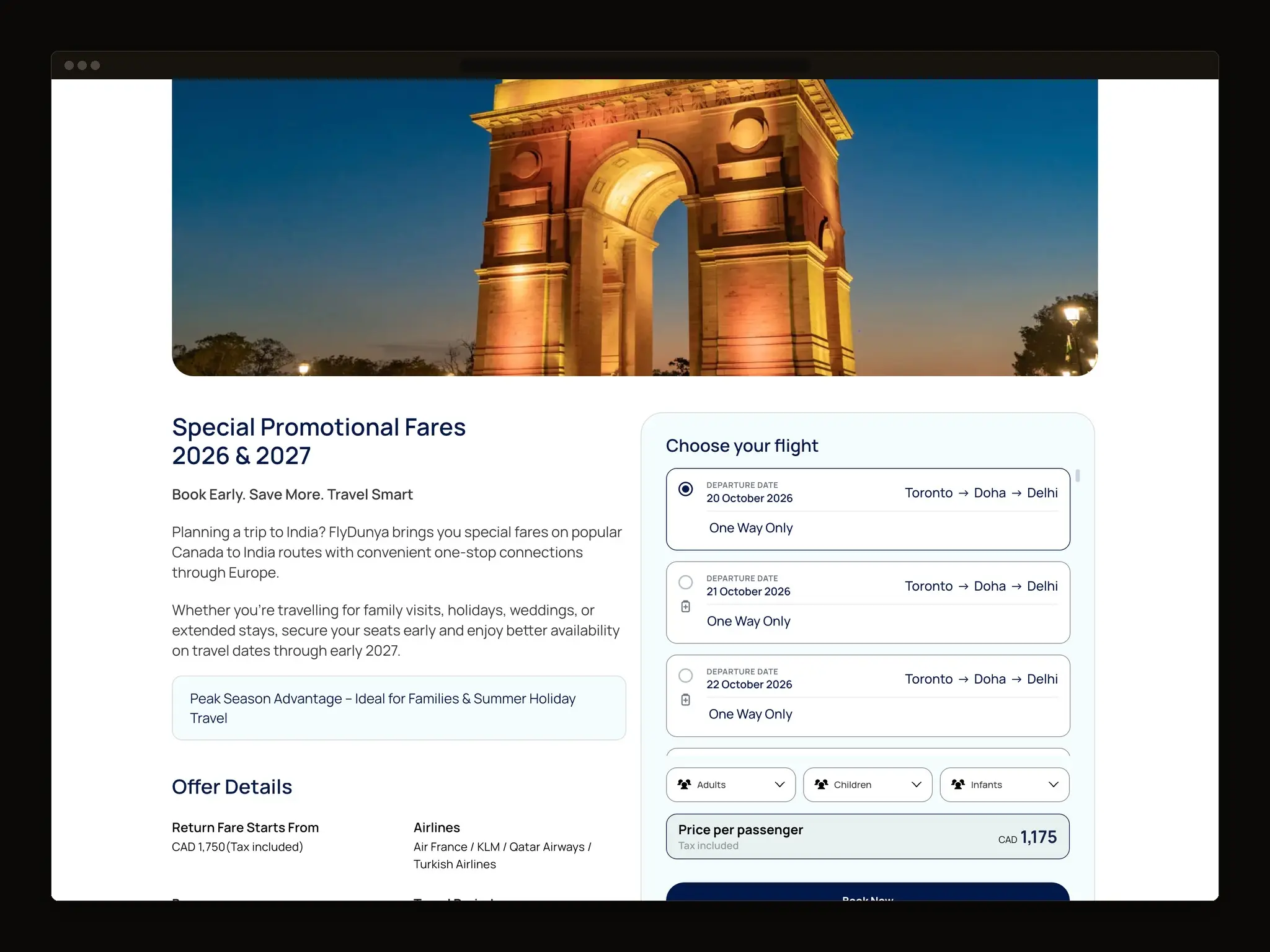Viewport: 1270px width, 952px height.
Task: Click the Book Now button
Action: pyautogui.click(x=868, y=892)
